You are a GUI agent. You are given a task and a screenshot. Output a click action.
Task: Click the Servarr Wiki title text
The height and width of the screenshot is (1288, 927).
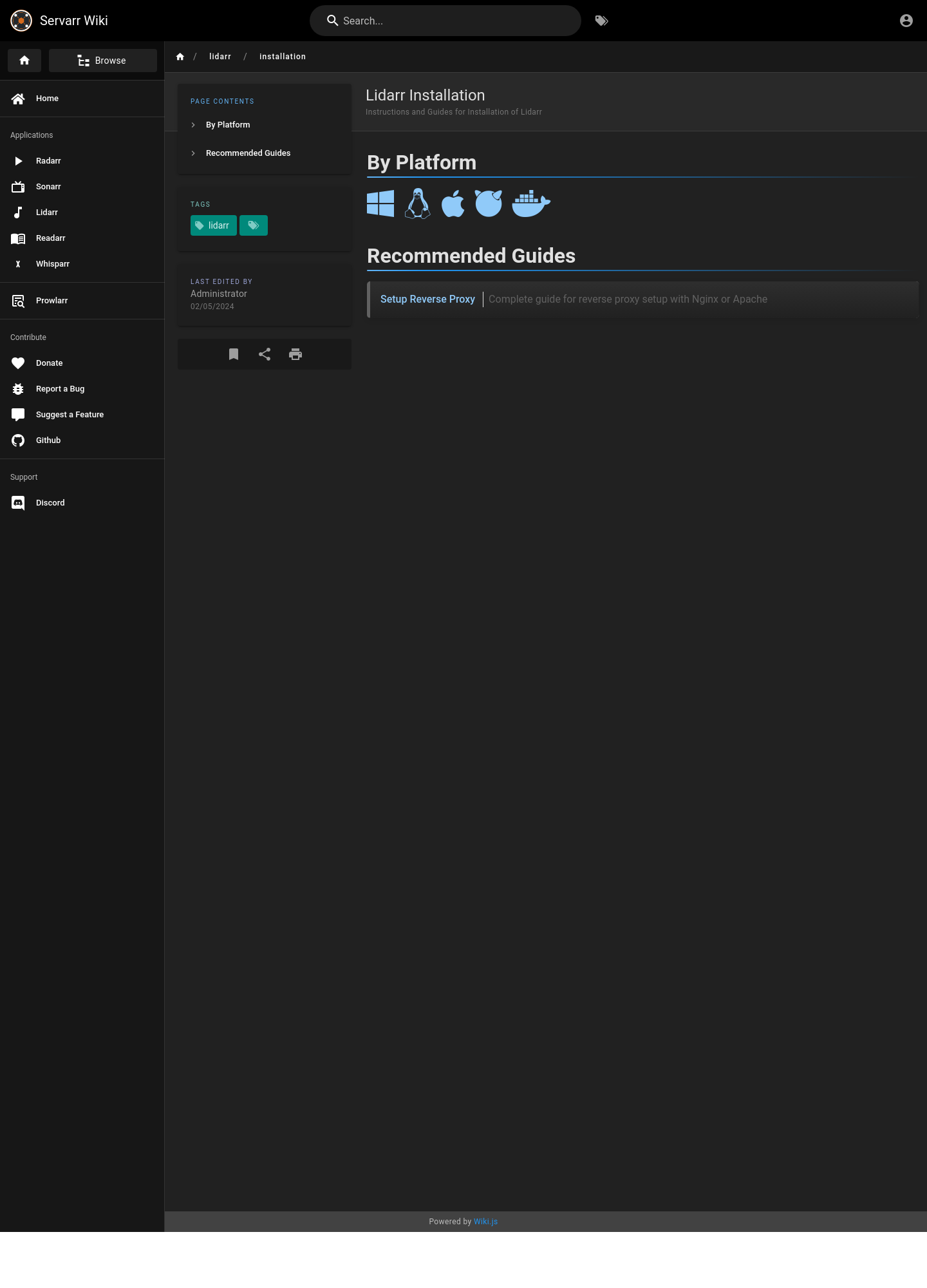74,21
